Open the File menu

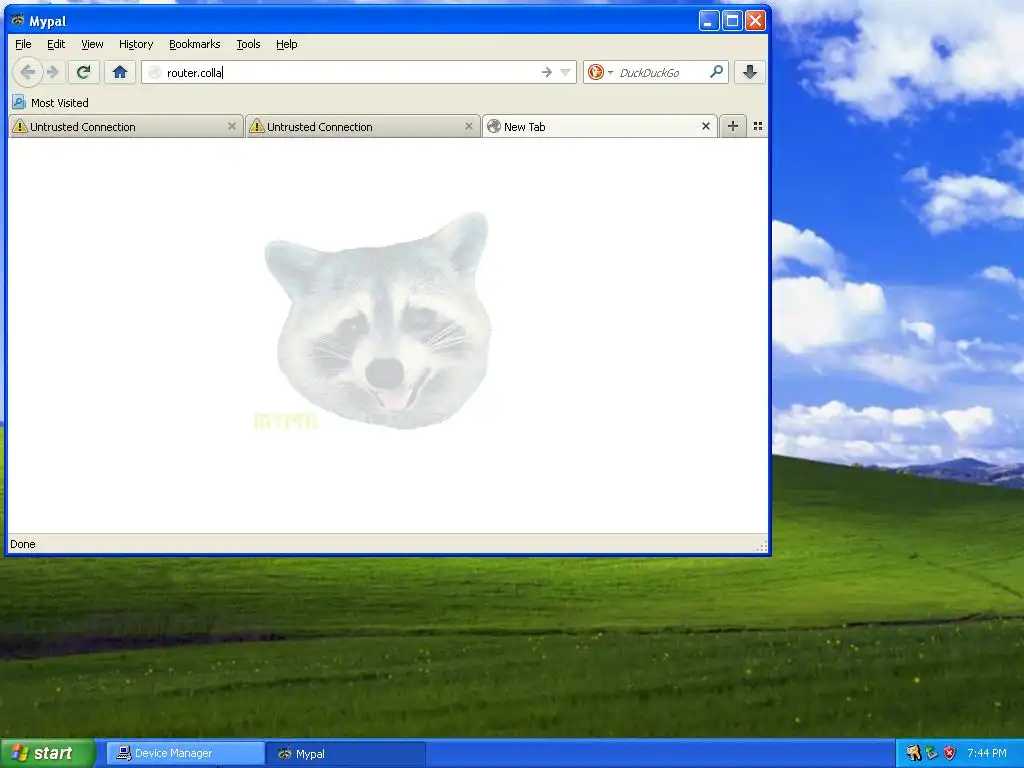pos(23,44)
